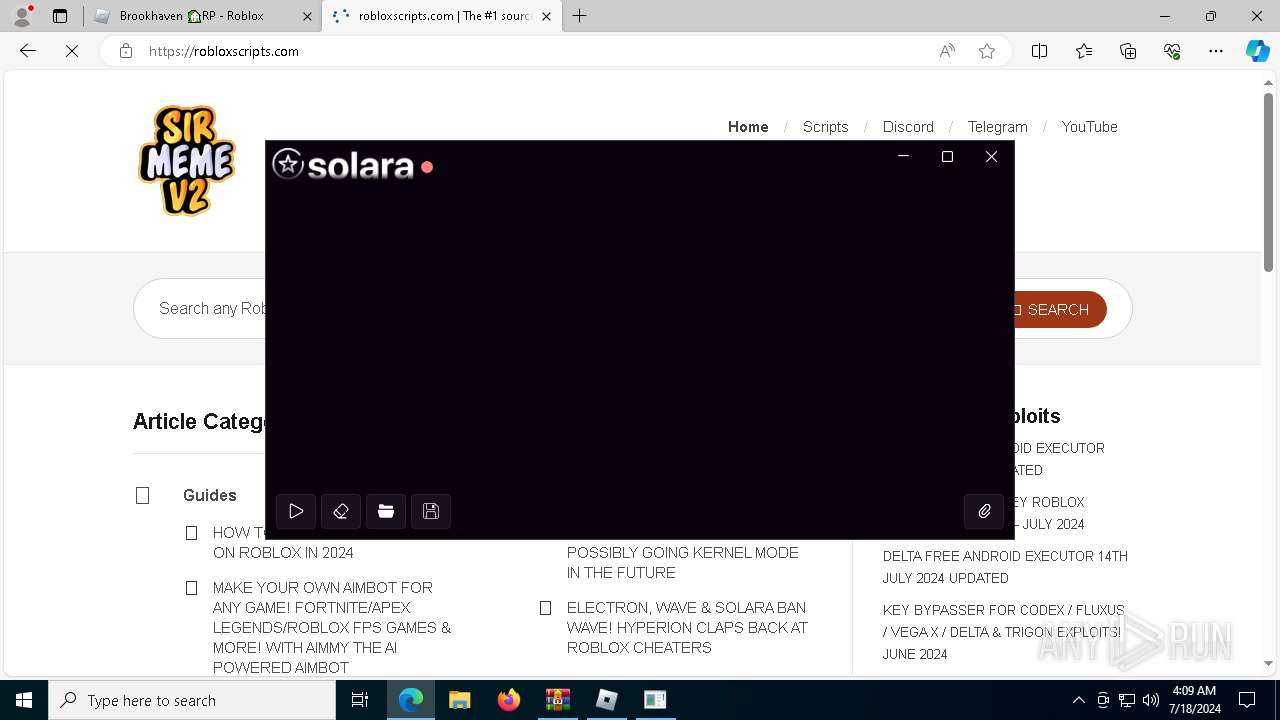The width and height of the screenshot is (1280, 720).
Task: Open the Favorites list in Edge
Action: (x=1084, y=51)
